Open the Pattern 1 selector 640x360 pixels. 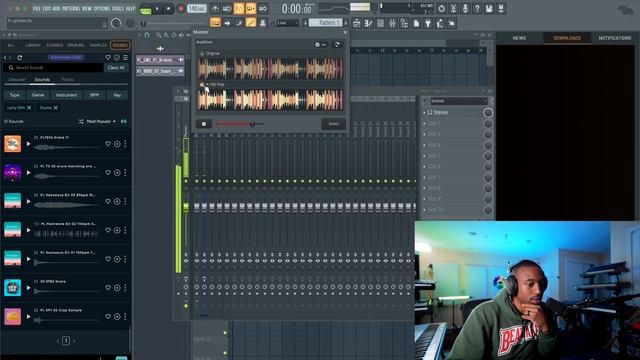point(325,23)
